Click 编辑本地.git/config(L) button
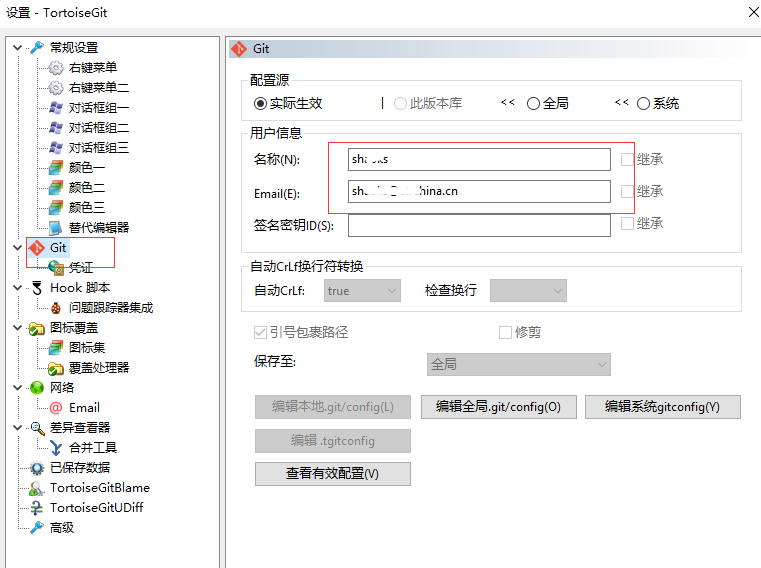Screen dimensions: 761x568 pos(333,407)
